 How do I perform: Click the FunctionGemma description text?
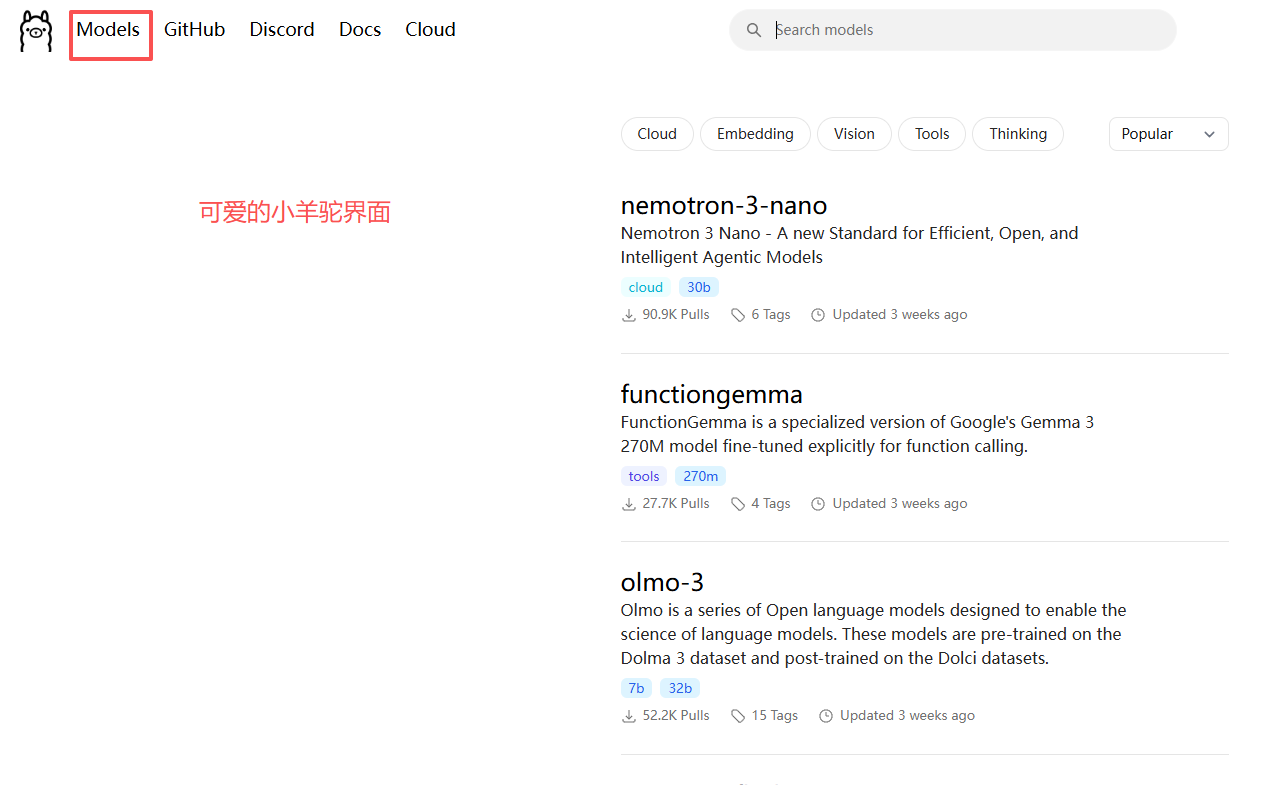click(x=858, y=434)
